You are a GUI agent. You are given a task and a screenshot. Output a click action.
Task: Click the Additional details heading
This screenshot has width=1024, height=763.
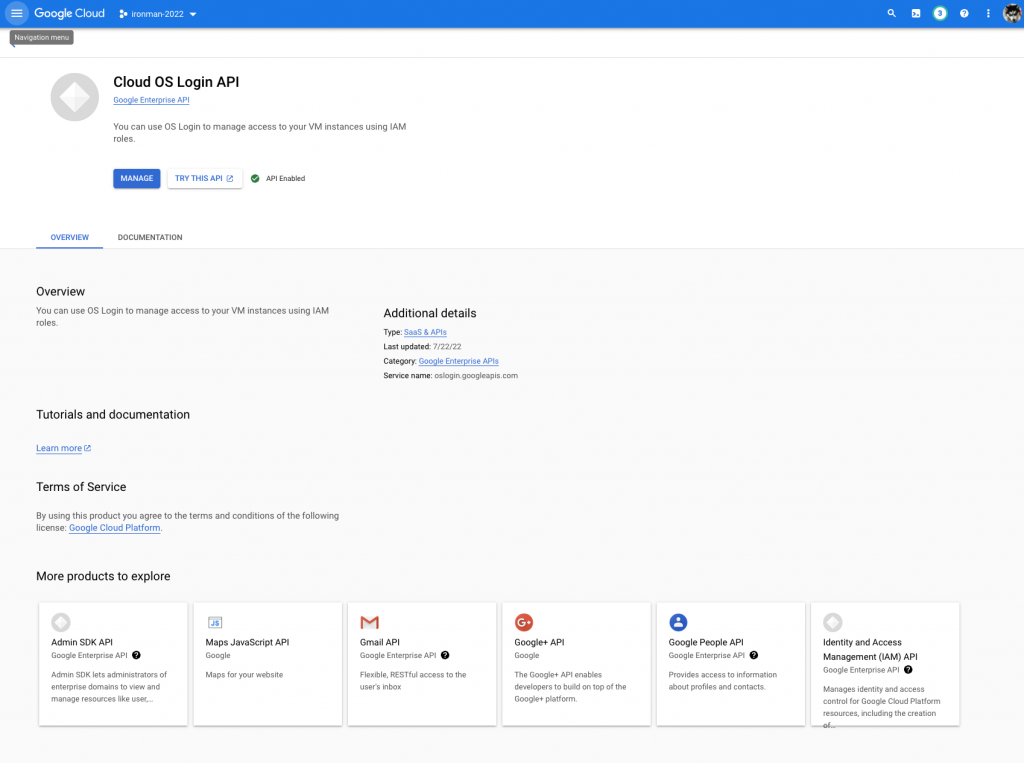pyautogui.click(x=430, y=313)
